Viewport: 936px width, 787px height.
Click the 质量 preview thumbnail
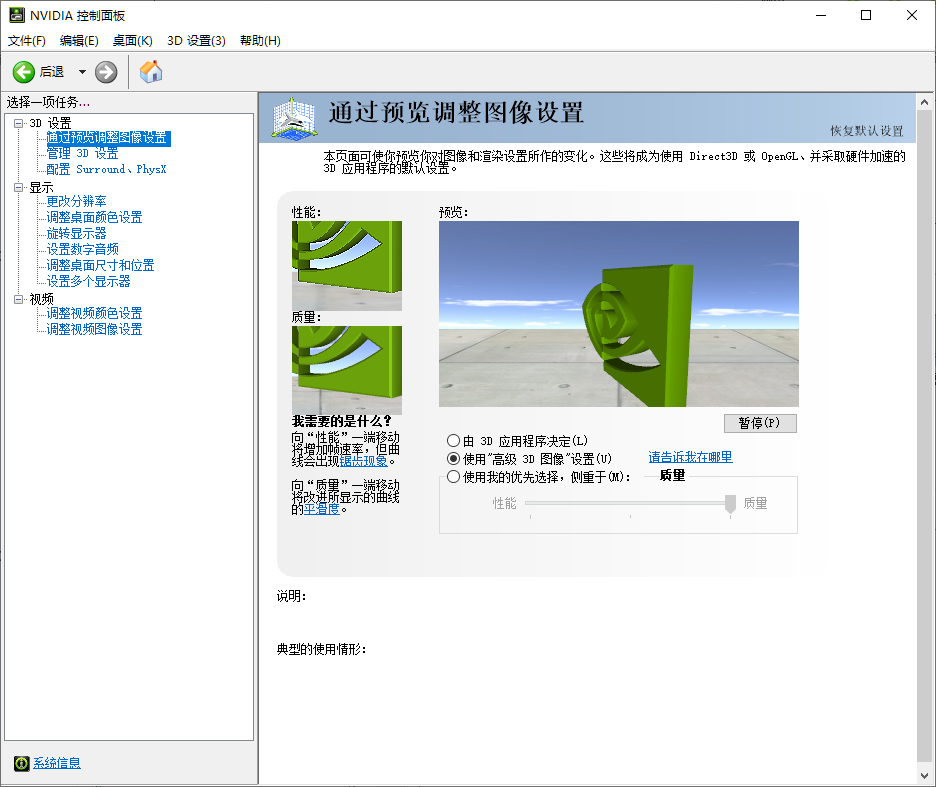347,370
